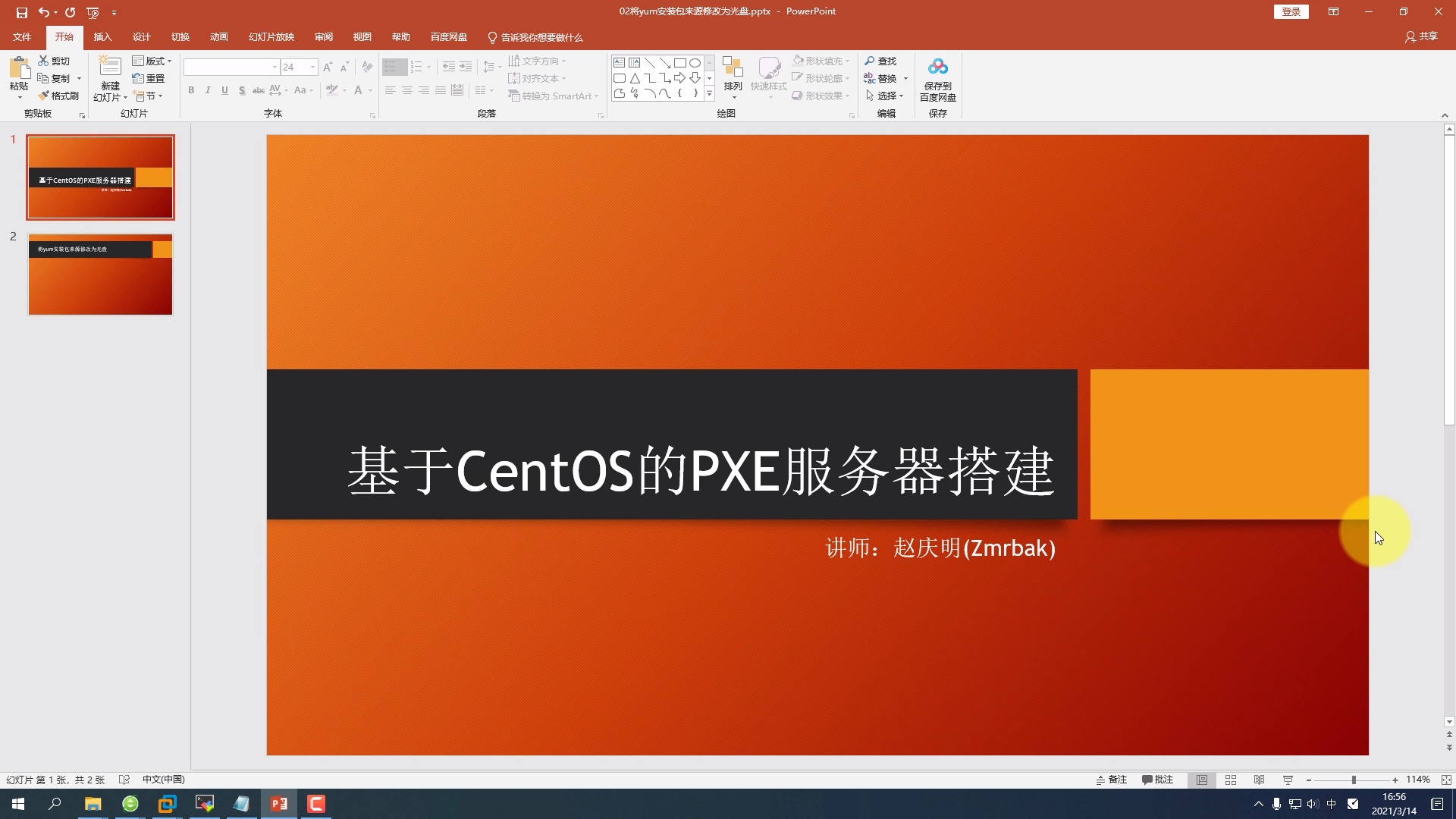Screen dimensions: 1456x819
Task: Toggle underline formatting
Action: (224, 90)
